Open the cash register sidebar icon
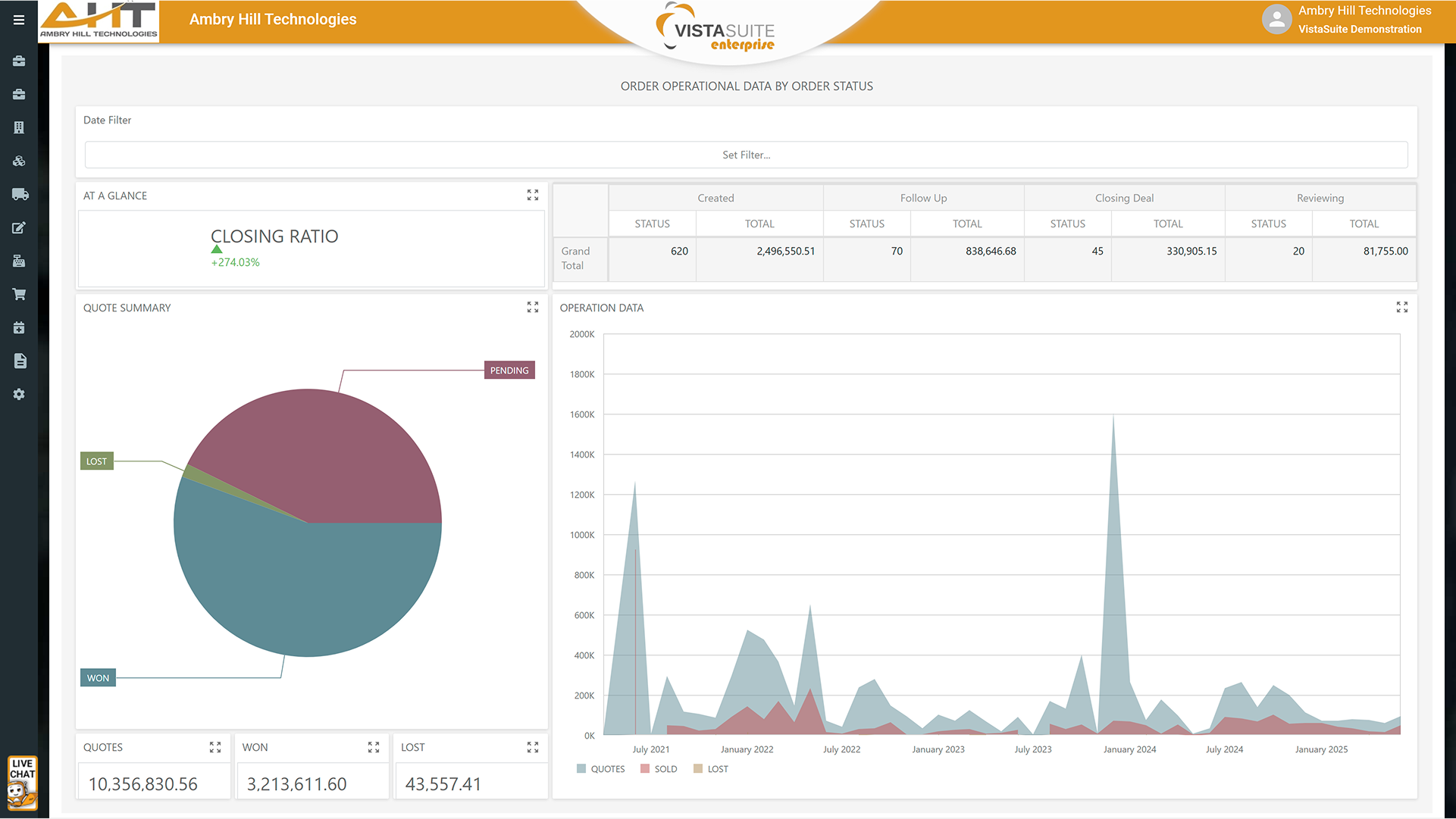 click(x=19, y=261)
